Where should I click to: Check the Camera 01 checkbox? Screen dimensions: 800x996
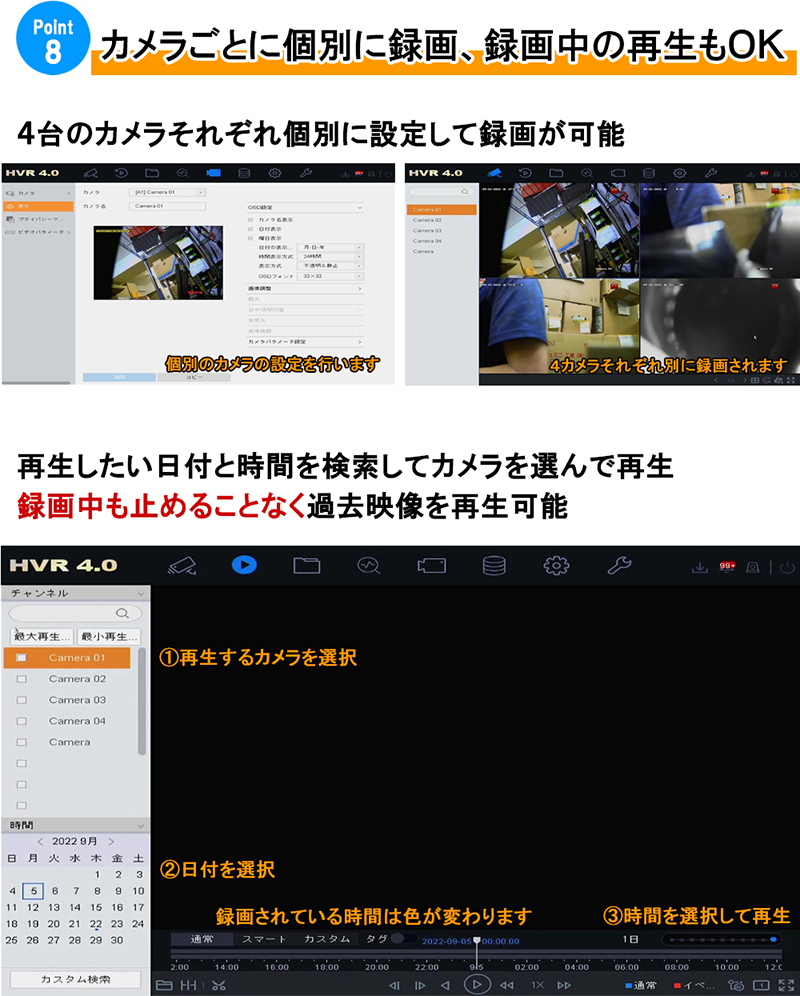(22, 658)
